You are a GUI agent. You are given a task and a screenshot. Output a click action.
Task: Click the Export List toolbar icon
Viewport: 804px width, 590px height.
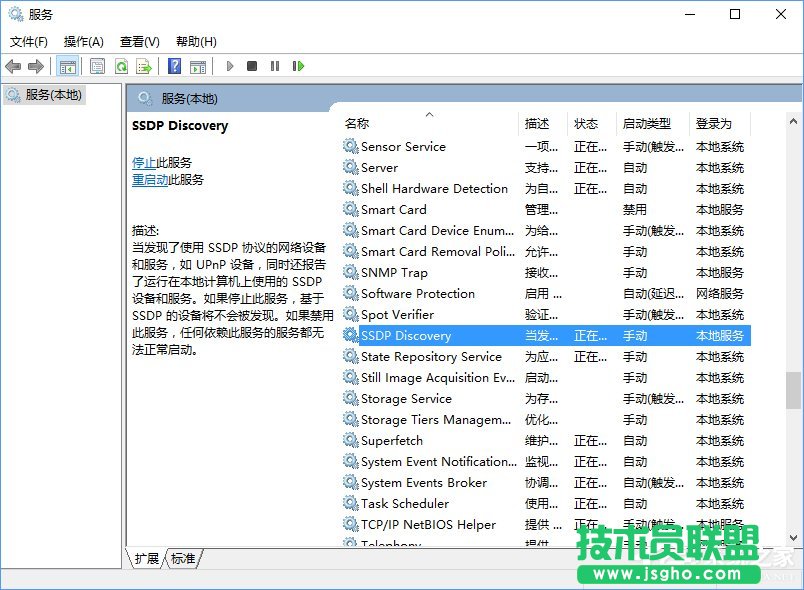(x=143, y=66)
